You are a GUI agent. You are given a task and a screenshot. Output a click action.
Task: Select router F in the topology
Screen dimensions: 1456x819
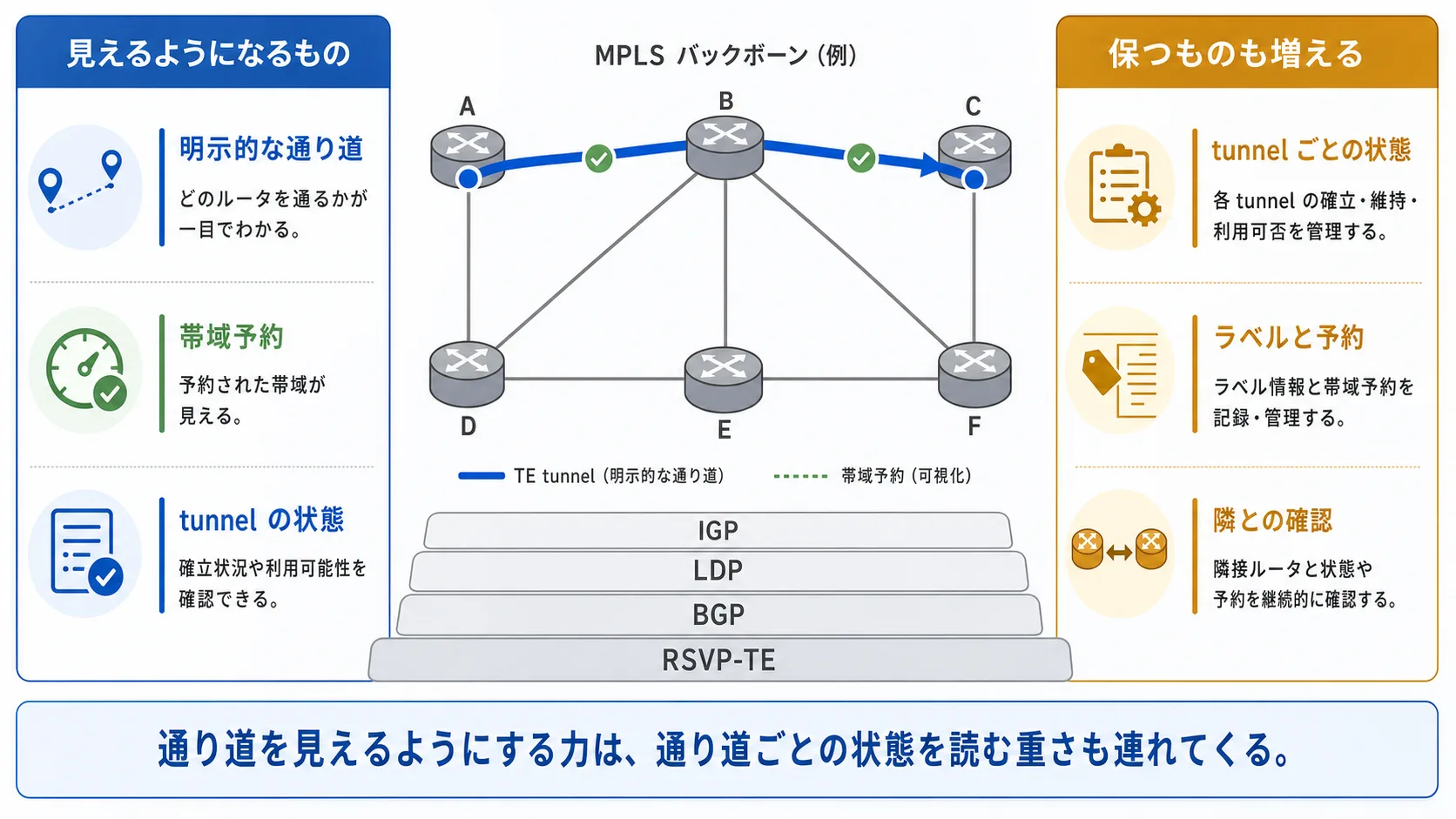click(x=974, y=375)
